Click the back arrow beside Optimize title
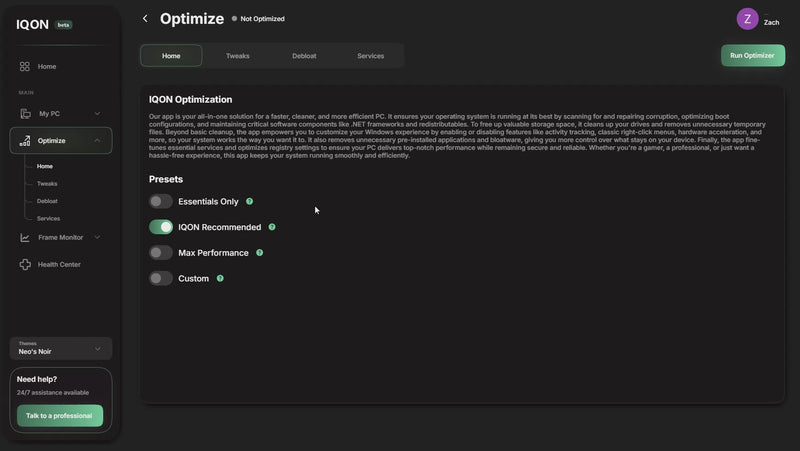 coord(145,18)
